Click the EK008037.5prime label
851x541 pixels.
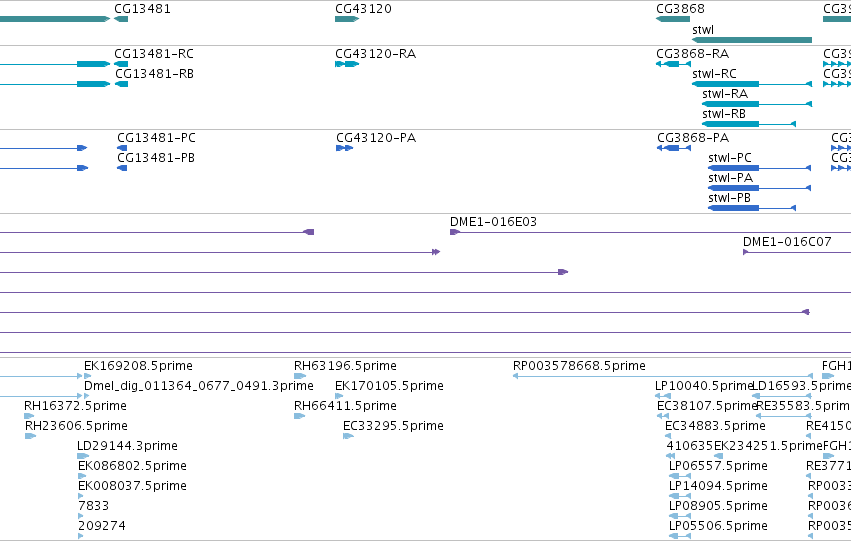point(132,486)
